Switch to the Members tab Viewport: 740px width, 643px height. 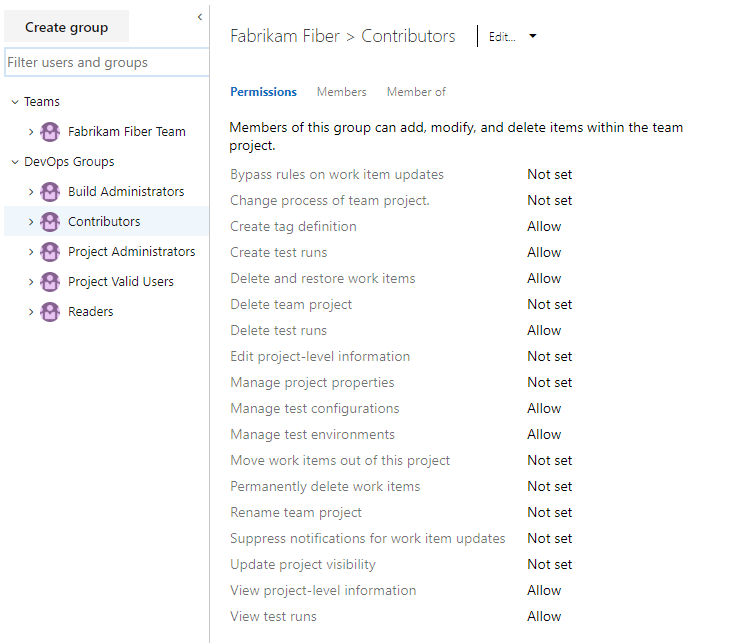(342, 92)
